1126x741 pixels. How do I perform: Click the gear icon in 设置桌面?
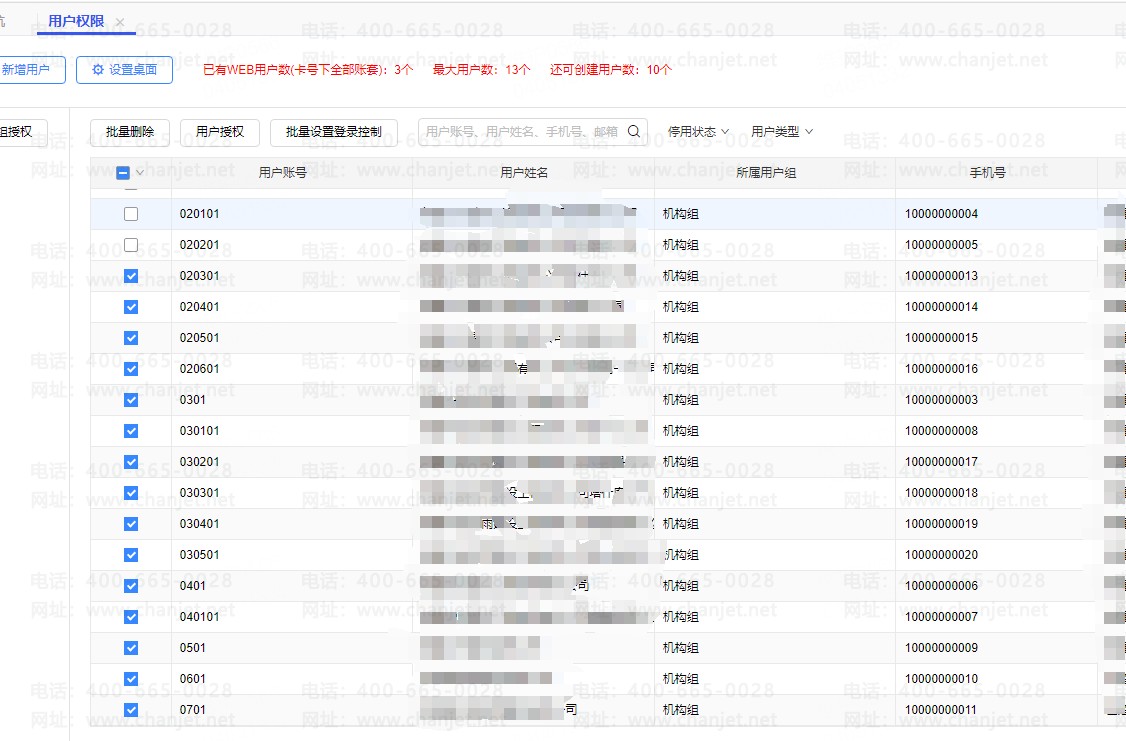pos(97,70)
